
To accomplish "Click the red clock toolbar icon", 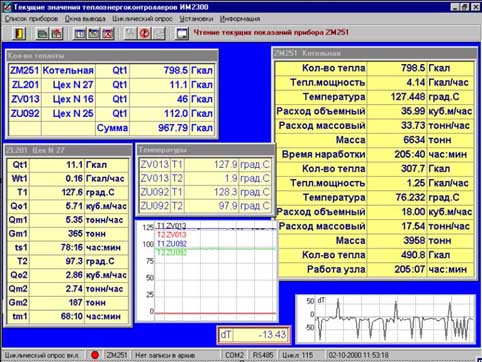I will tap(145, 33).
